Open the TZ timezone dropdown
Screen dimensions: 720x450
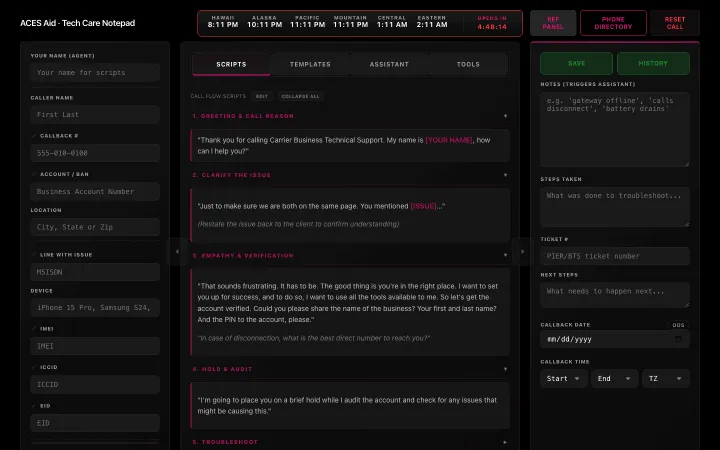[665, 379]
